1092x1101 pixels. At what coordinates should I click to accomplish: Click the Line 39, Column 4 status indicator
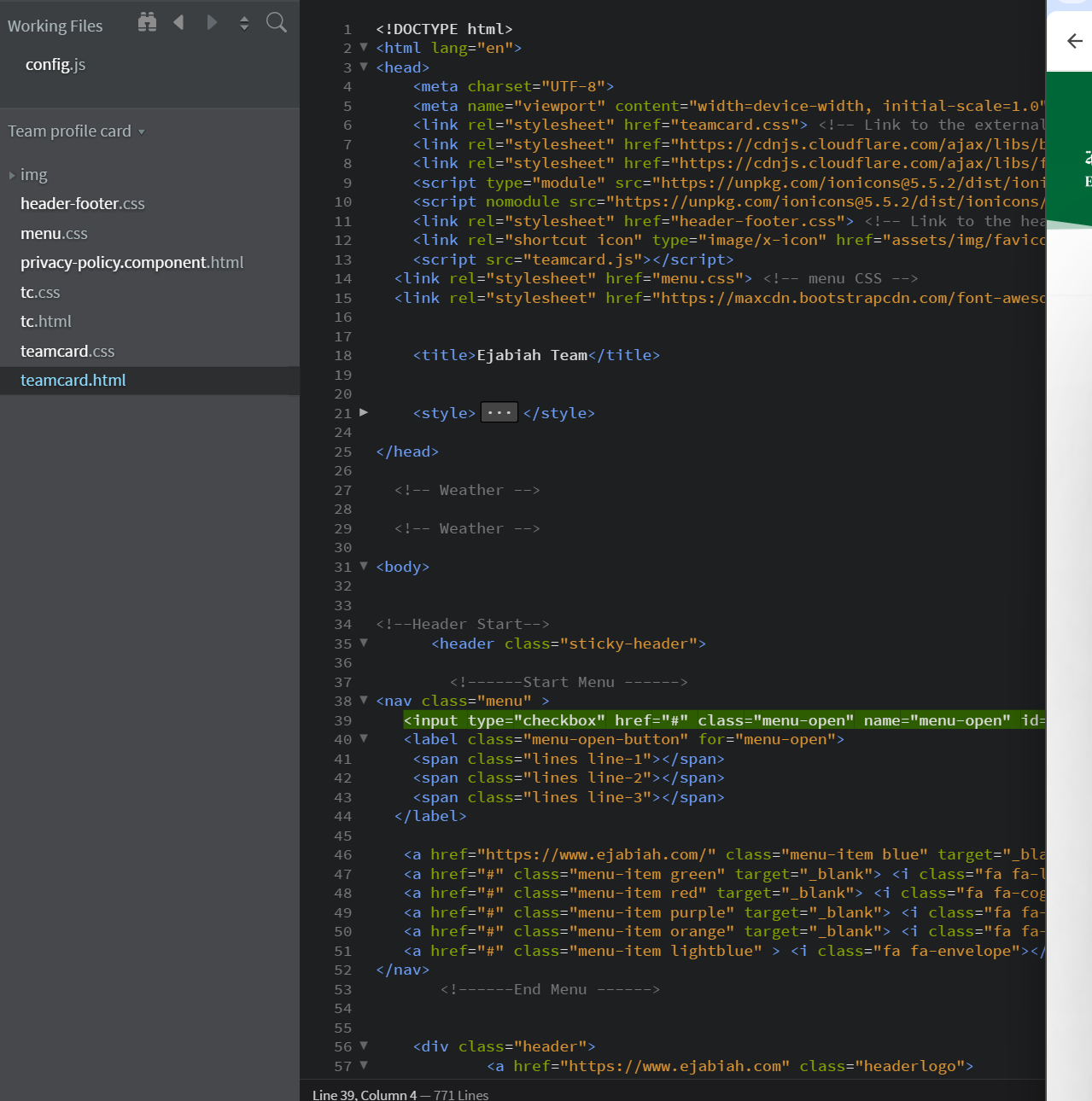click(364, 1094)
